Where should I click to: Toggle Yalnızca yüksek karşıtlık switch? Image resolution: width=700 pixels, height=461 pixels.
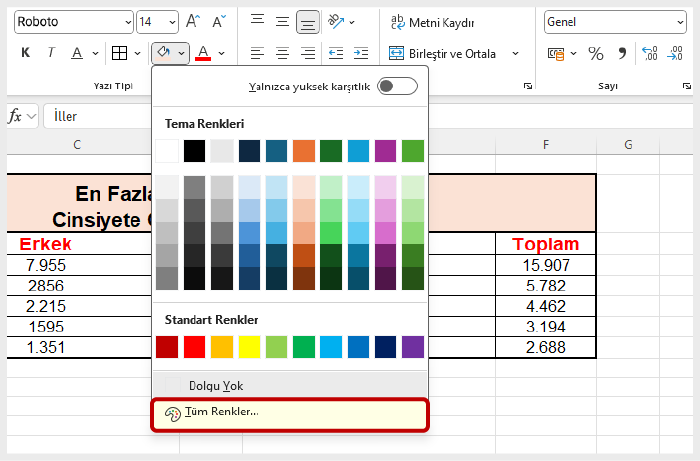click(x=397, y=86)
